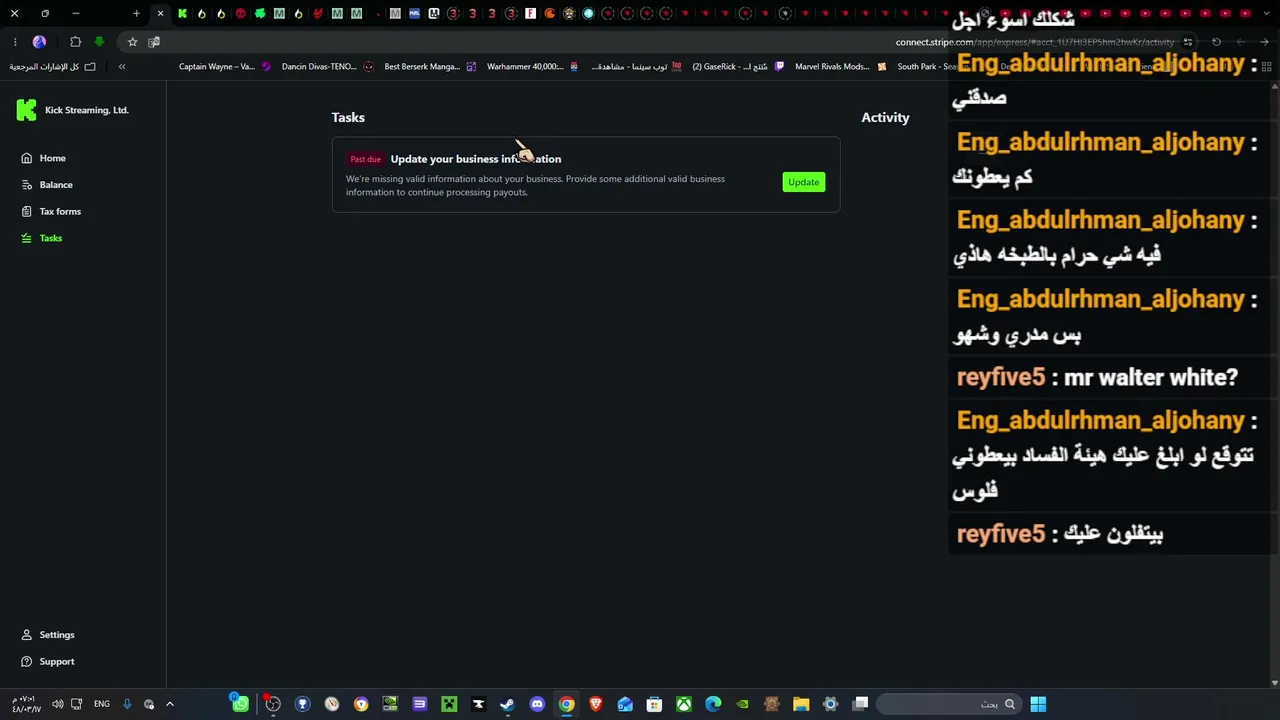
Task: Expand hidden system tray icons
Action: (x=169, y=704)
